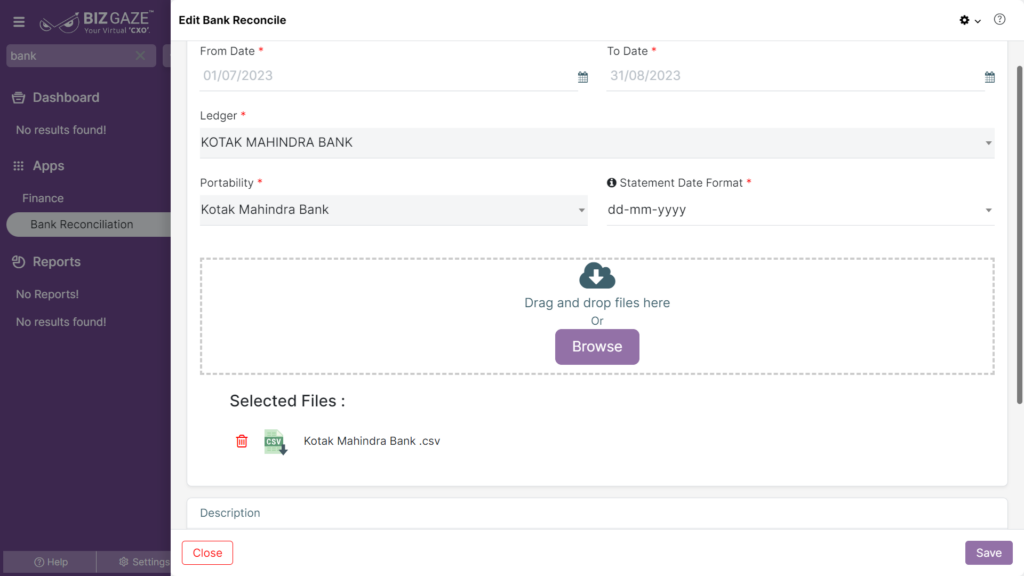The width and height of the screenshot is (1024, 576).
Task: Open the To Date calendar picker
Action: (x=989, y=77)
